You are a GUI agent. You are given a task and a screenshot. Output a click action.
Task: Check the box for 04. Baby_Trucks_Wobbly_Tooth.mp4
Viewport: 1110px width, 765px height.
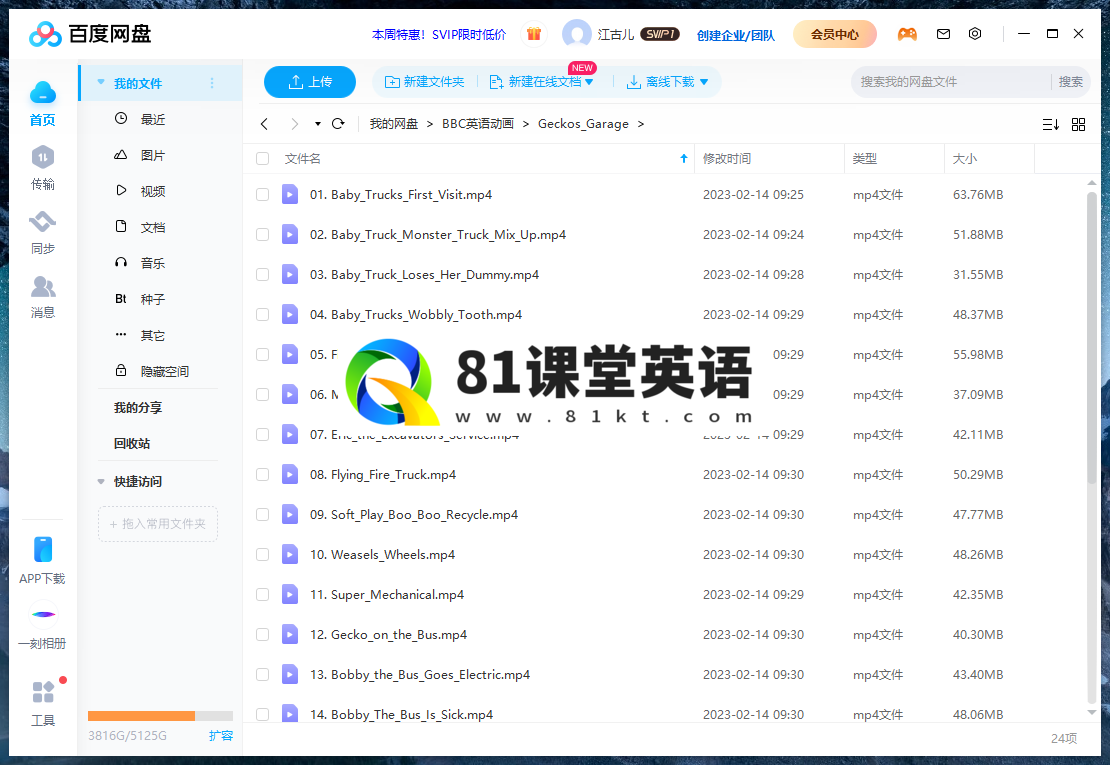263,314
